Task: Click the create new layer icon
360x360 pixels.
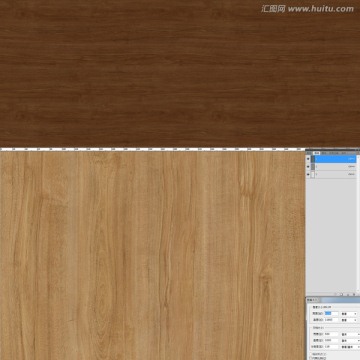Action: [348, 294]
